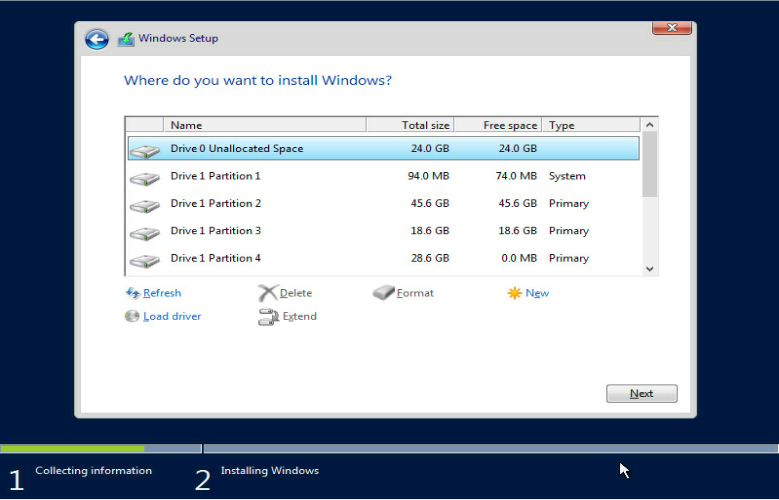Choose the Extend option
Screen dimensions: 779x500
pos(299,316)
